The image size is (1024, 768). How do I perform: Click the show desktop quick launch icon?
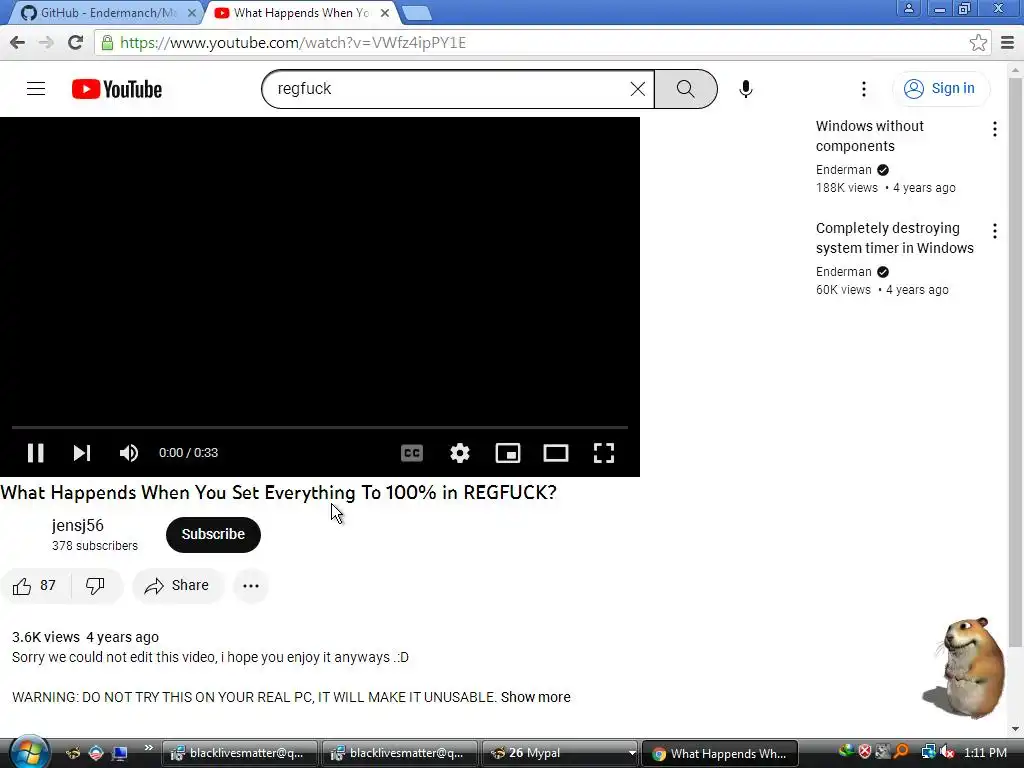pyautogui.click(x=120, y=753)
